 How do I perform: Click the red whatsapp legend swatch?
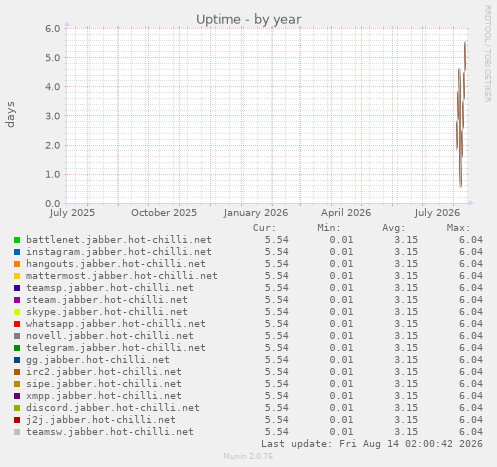pos(17,324)
